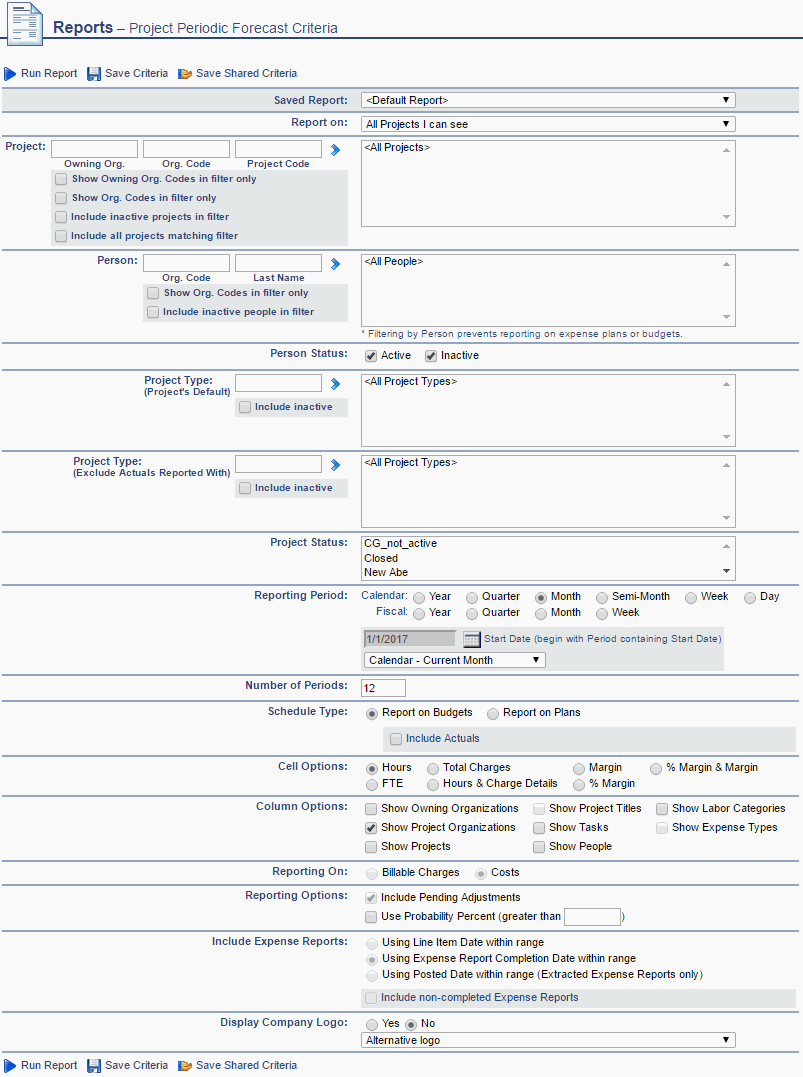Image resolution: width=803 pixels, height=1077 pixels.
Task: Select Yes for Display Company Logo
Action: click(x=372, y=1025)
